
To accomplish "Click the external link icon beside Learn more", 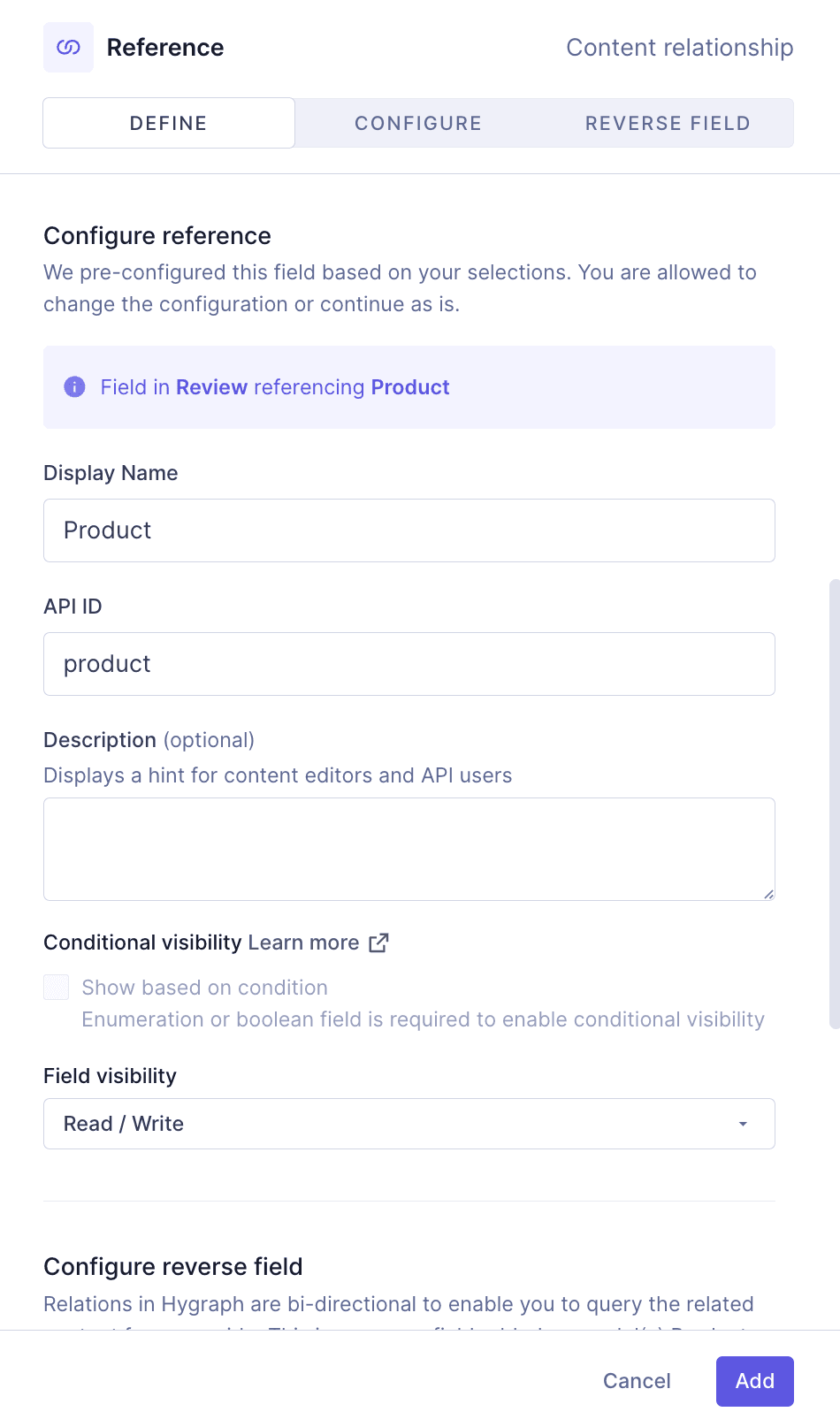I will pyautogui.click(x=378, y=942).
